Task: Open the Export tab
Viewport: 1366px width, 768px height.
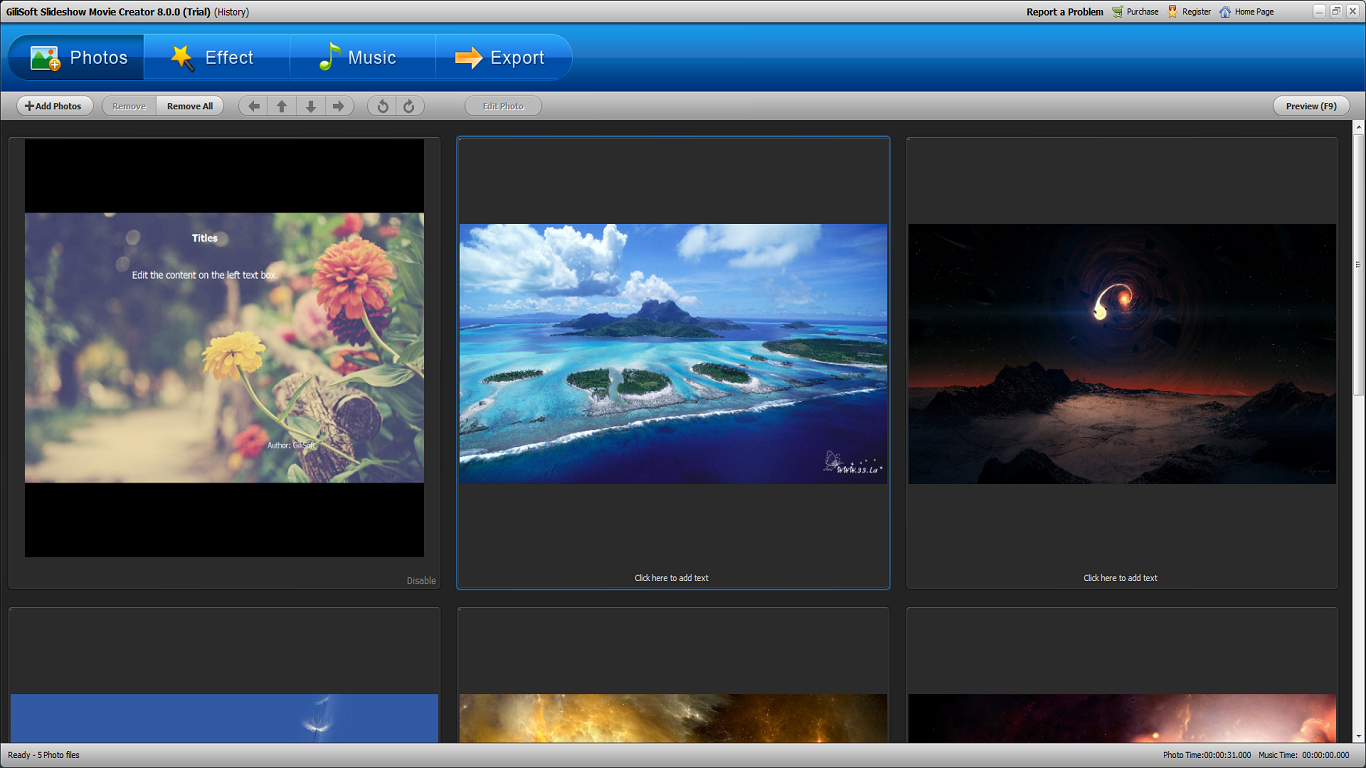Action: click(x=503, y=57)
